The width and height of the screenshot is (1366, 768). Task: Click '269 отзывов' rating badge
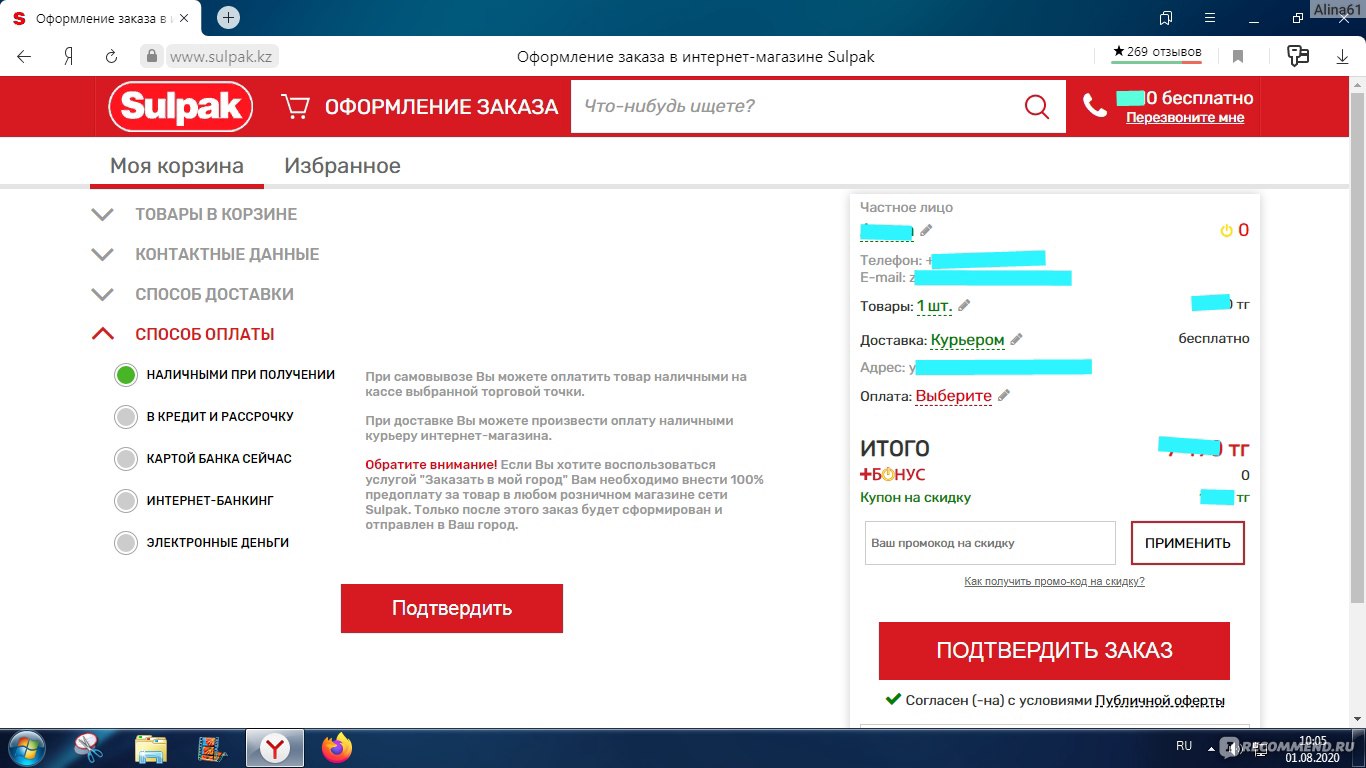tap(1157, 53)
